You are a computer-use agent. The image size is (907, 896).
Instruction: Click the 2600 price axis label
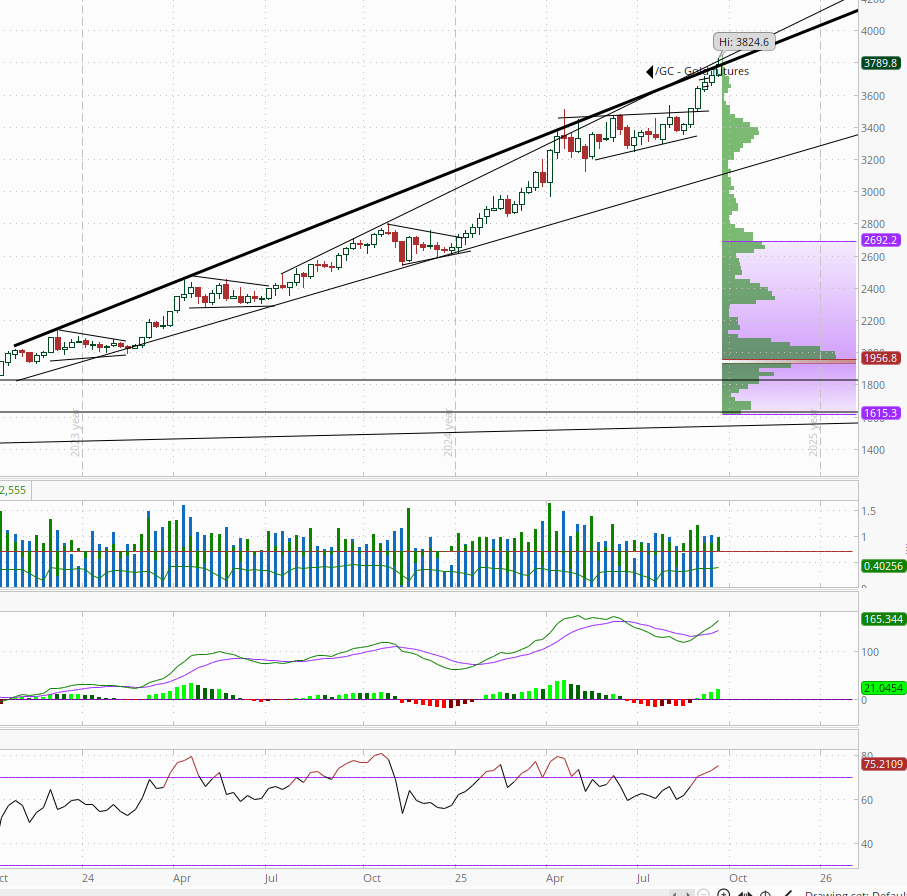point(873,257)
